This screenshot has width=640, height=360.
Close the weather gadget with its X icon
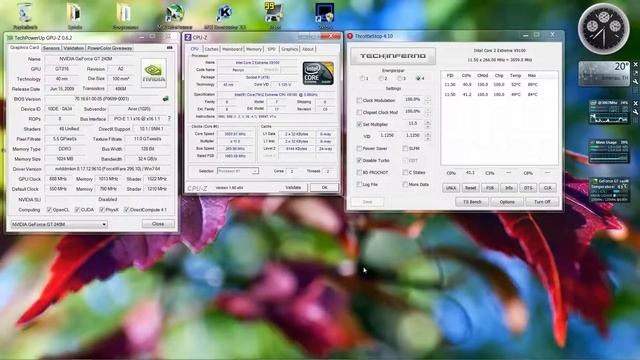635,64
